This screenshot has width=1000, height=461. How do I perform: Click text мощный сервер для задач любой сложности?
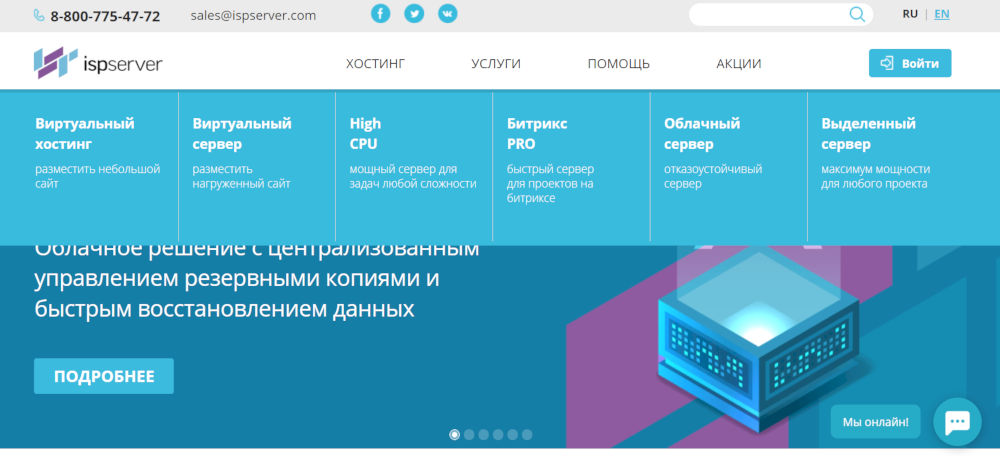pos(413,177)
